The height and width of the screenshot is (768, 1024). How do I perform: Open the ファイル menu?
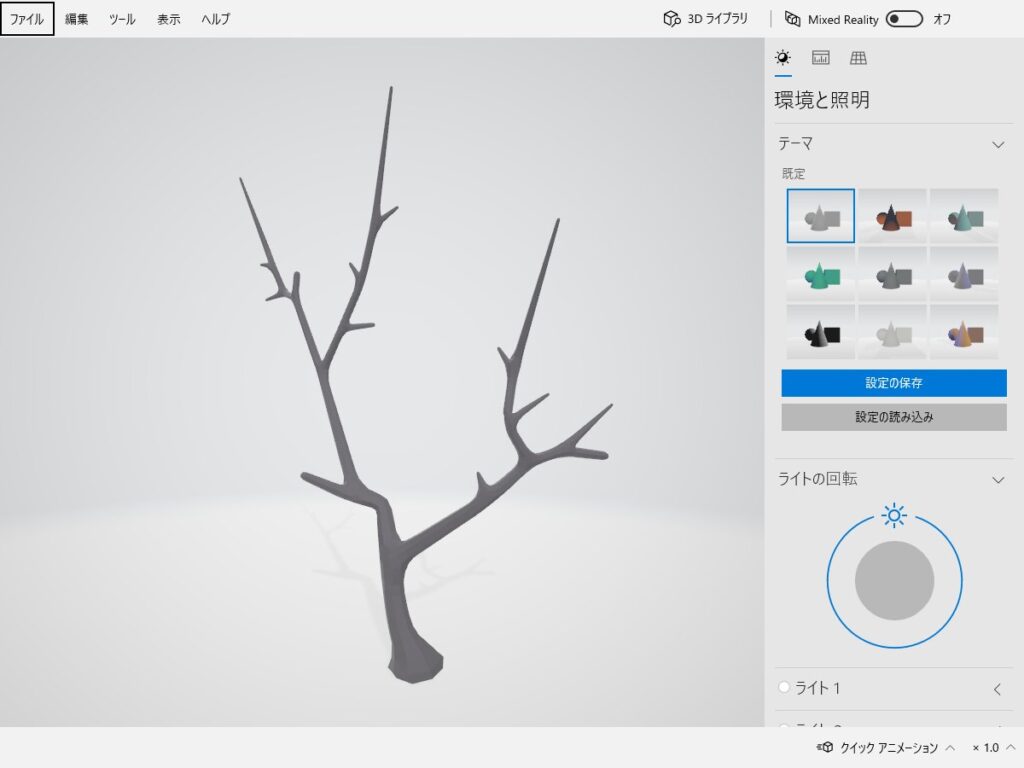point(27,19)
